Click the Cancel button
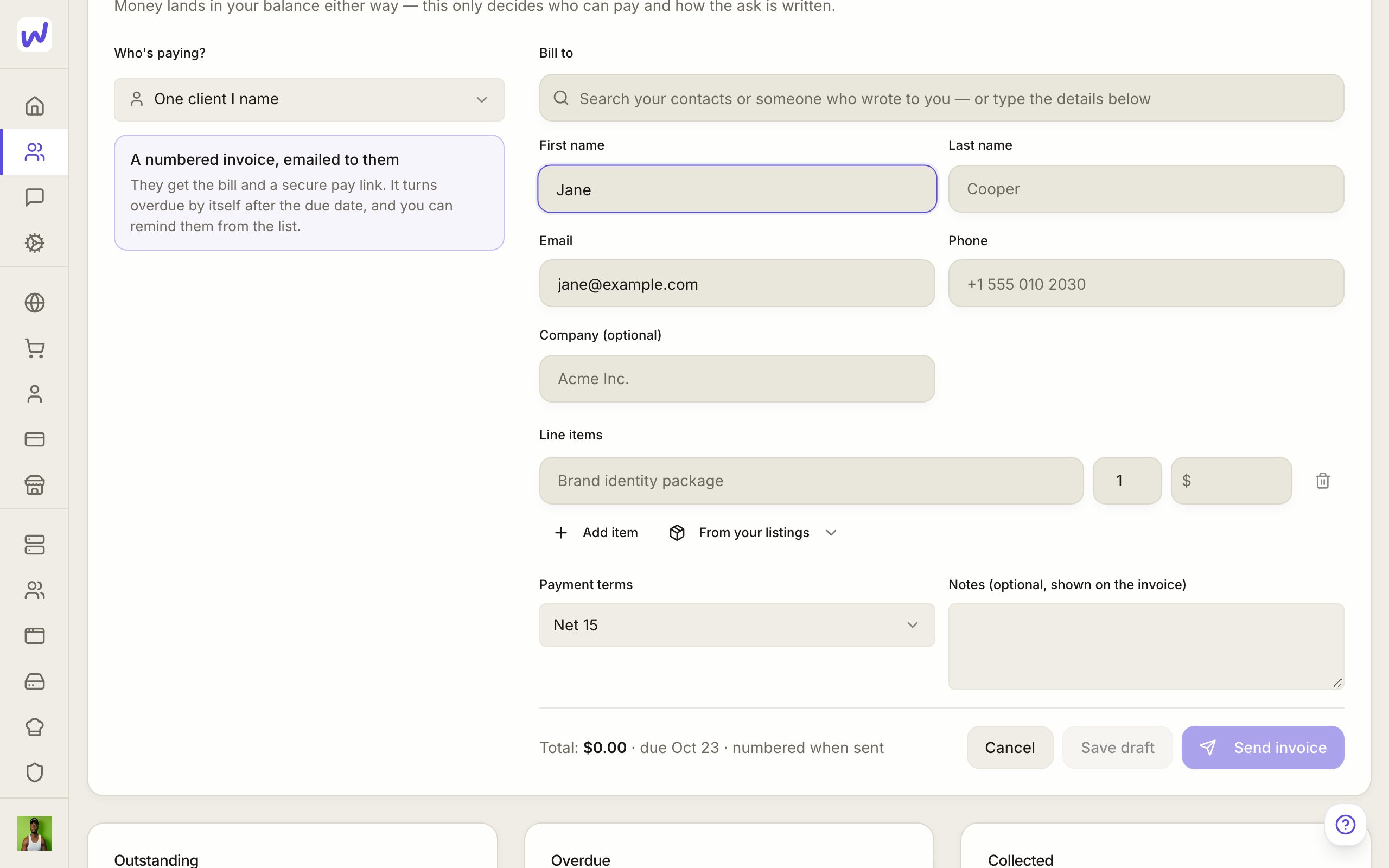The width and height of the screenshot is (1389, 868). pyautogui.click(x=1010, y=748)
